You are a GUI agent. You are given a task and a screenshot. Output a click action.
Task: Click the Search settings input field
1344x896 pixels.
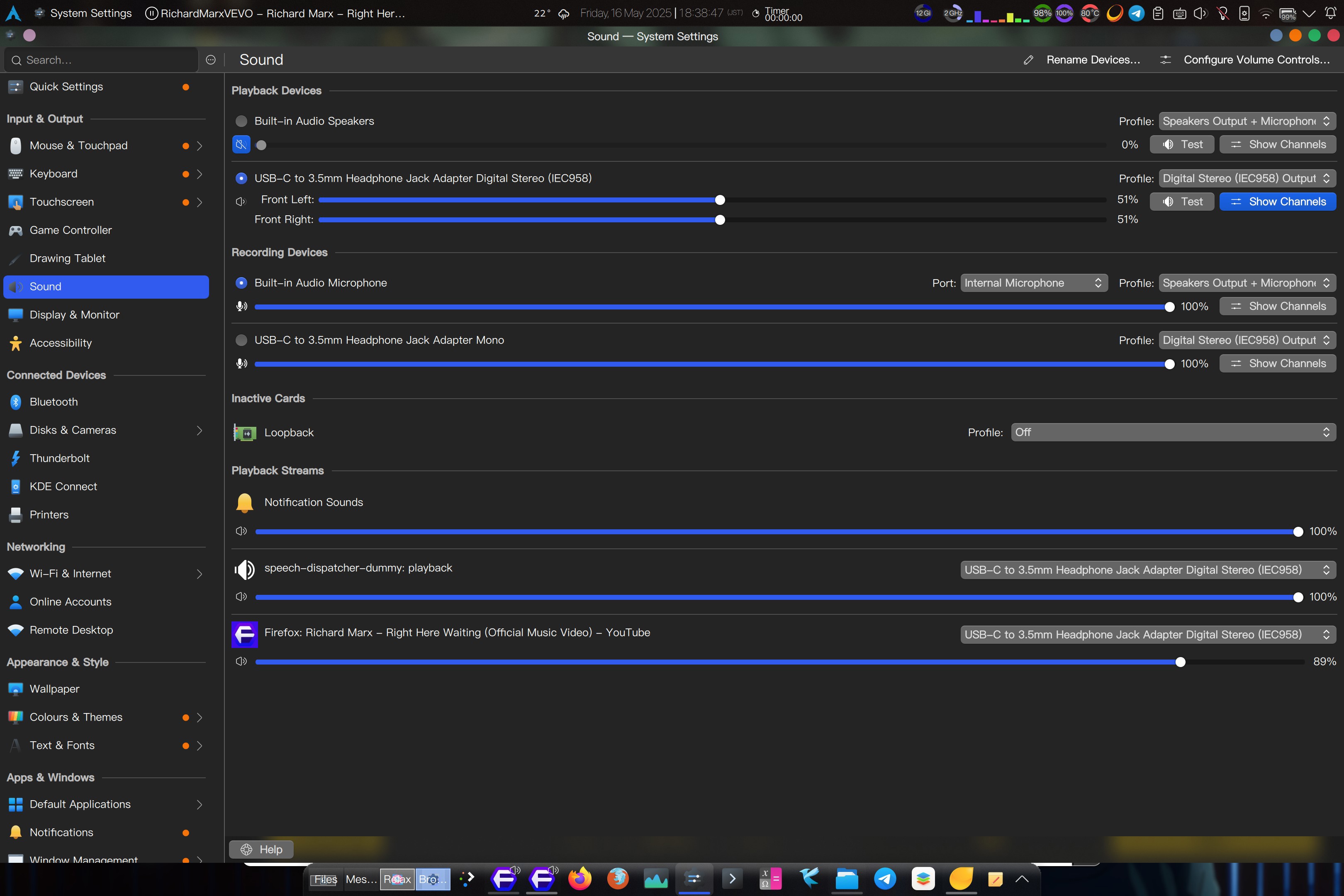(x=103, y=60)
